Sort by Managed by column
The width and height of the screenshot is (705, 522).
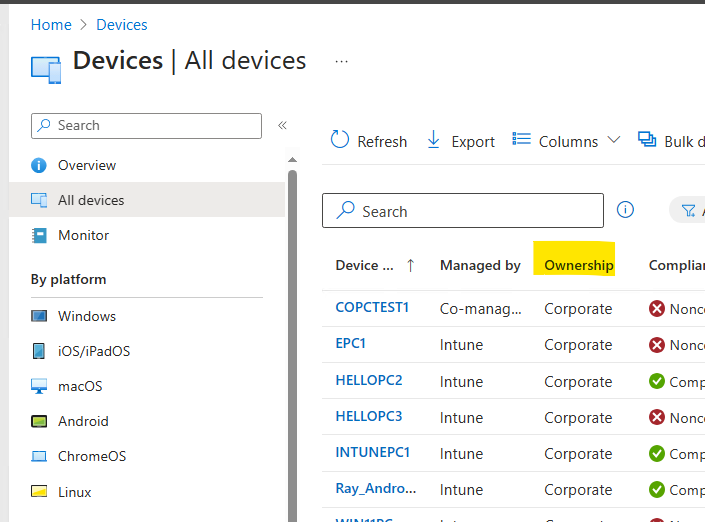click(480, 265)
